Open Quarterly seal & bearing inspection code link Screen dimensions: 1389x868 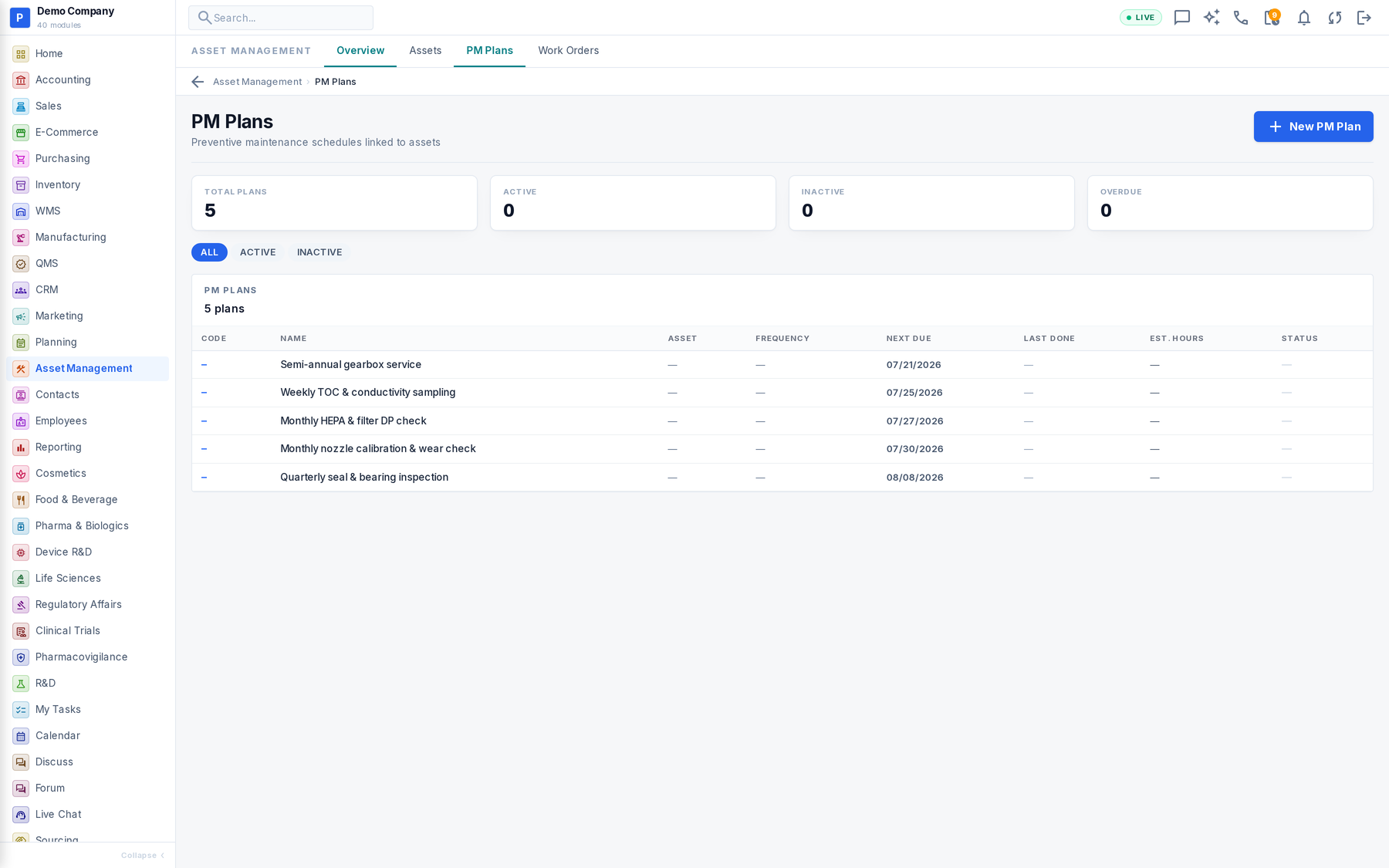click(204, 478)
